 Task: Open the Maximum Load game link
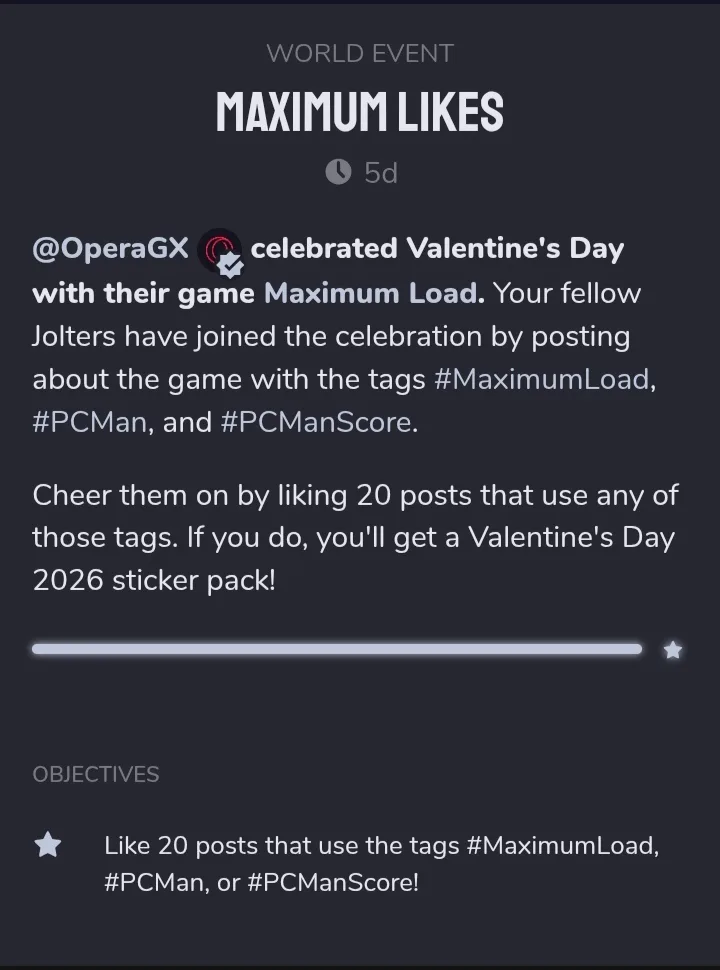(x=370, y=294)
